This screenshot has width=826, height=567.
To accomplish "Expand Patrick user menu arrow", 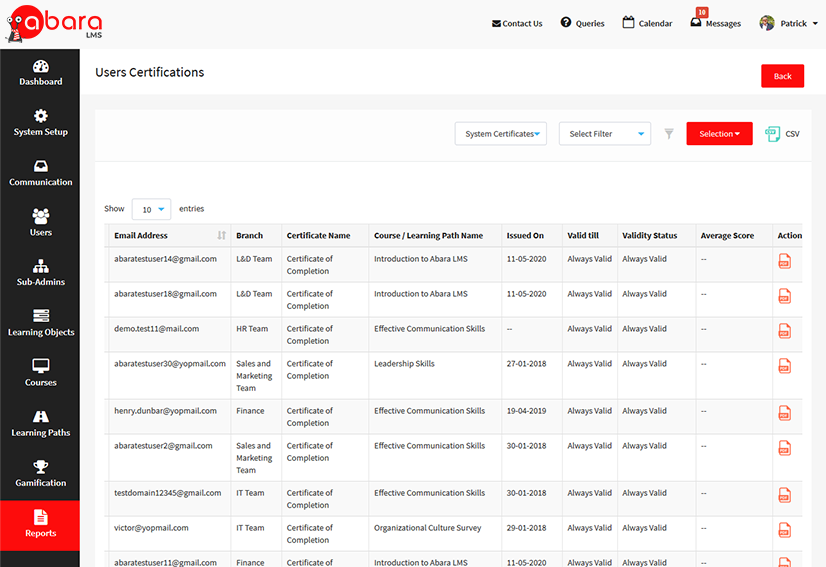I will click(x=815, y=23).
